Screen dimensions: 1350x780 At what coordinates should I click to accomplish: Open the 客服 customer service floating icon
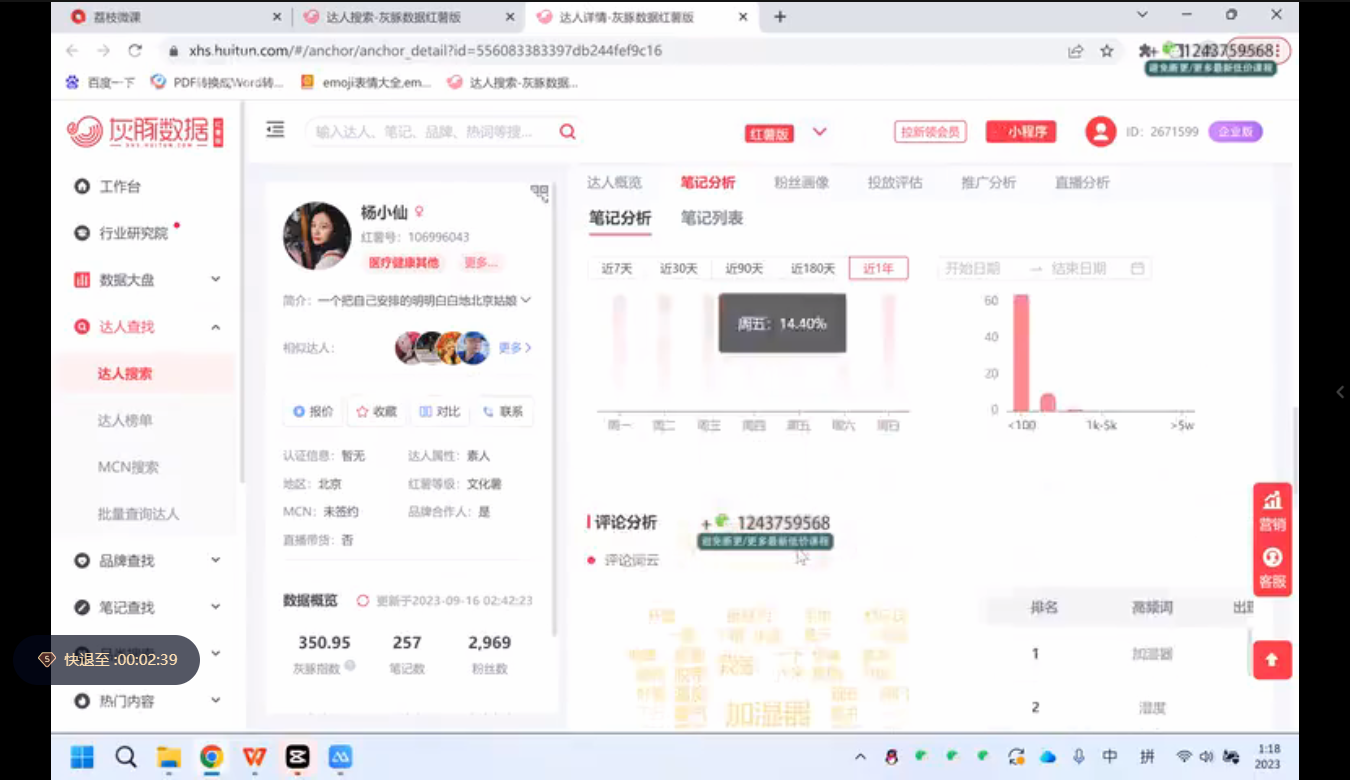pos(1271,565)
